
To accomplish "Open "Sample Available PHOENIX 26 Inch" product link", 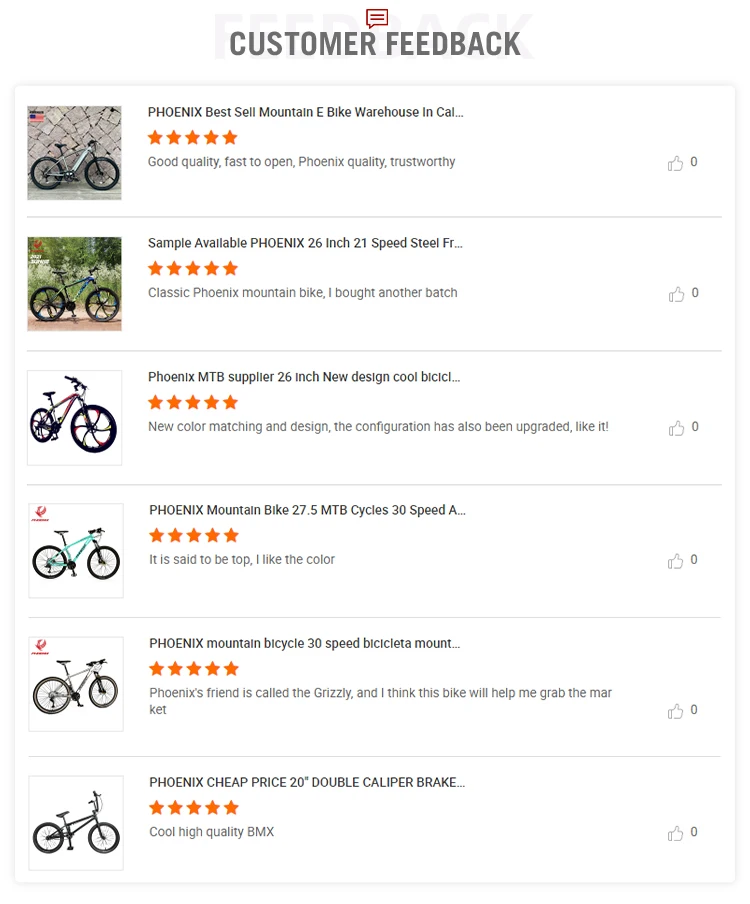I will (x=305, y=243).
